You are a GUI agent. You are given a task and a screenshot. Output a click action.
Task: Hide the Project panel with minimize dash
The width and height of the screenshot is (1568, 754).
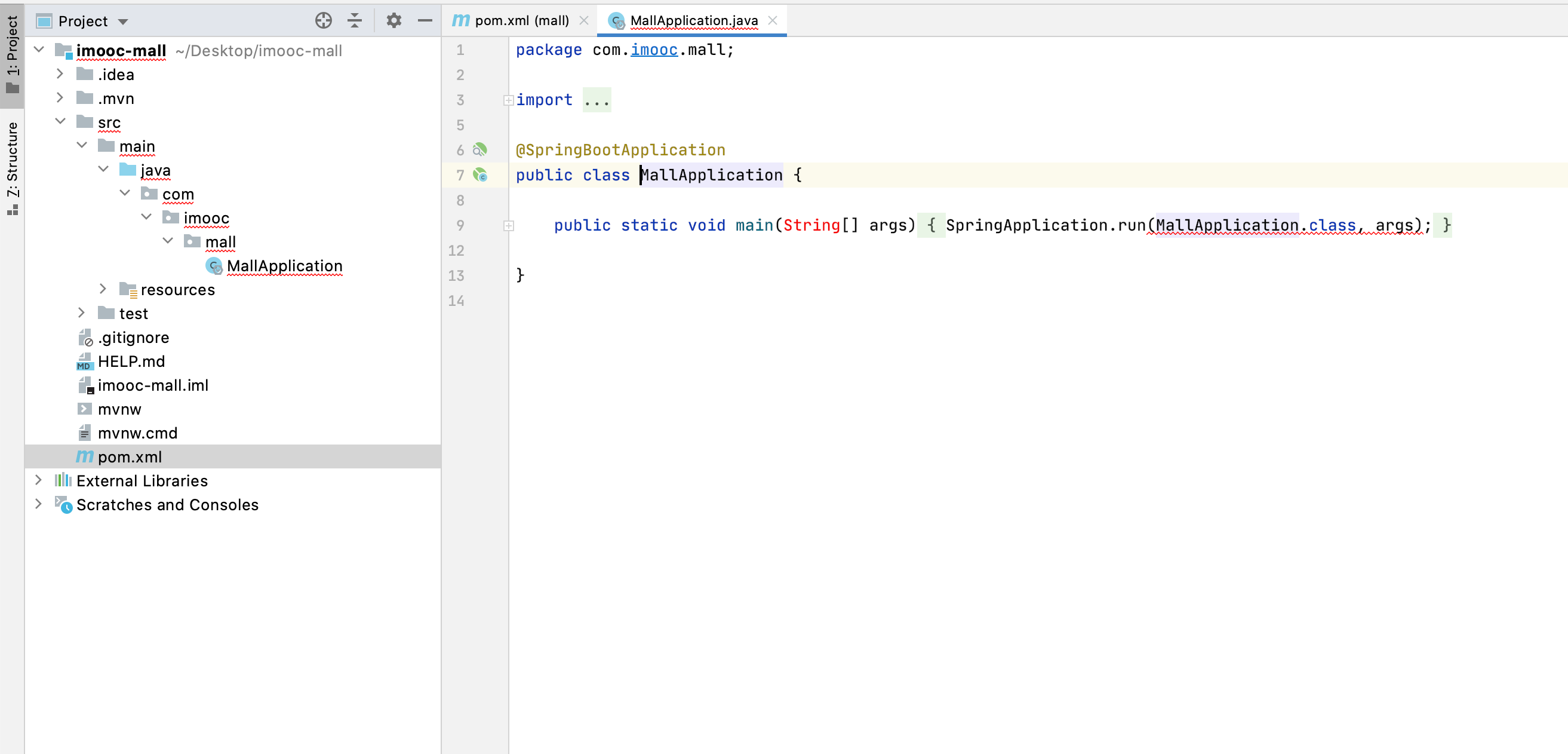point(425,21)
